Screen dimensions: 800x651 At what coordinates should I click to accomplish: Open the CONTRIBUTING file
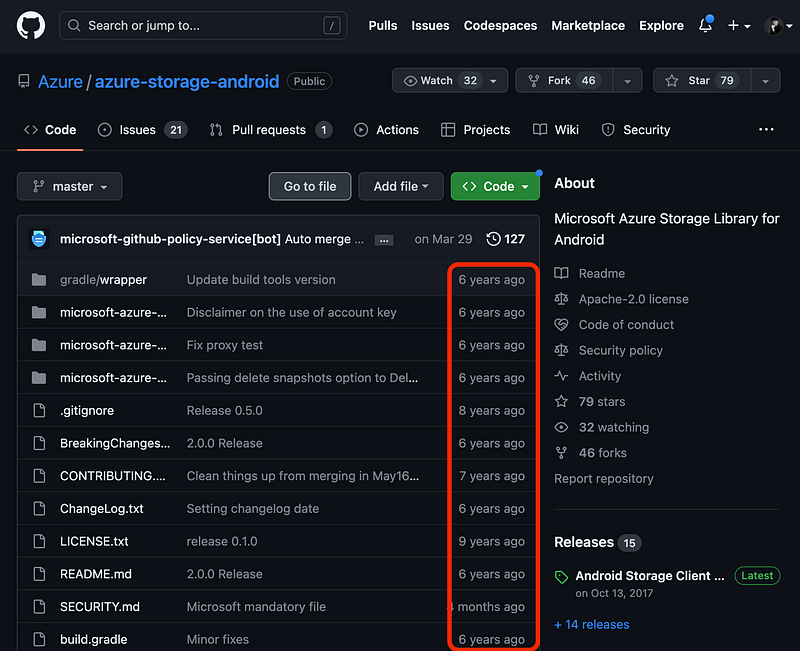pos(113,476)
